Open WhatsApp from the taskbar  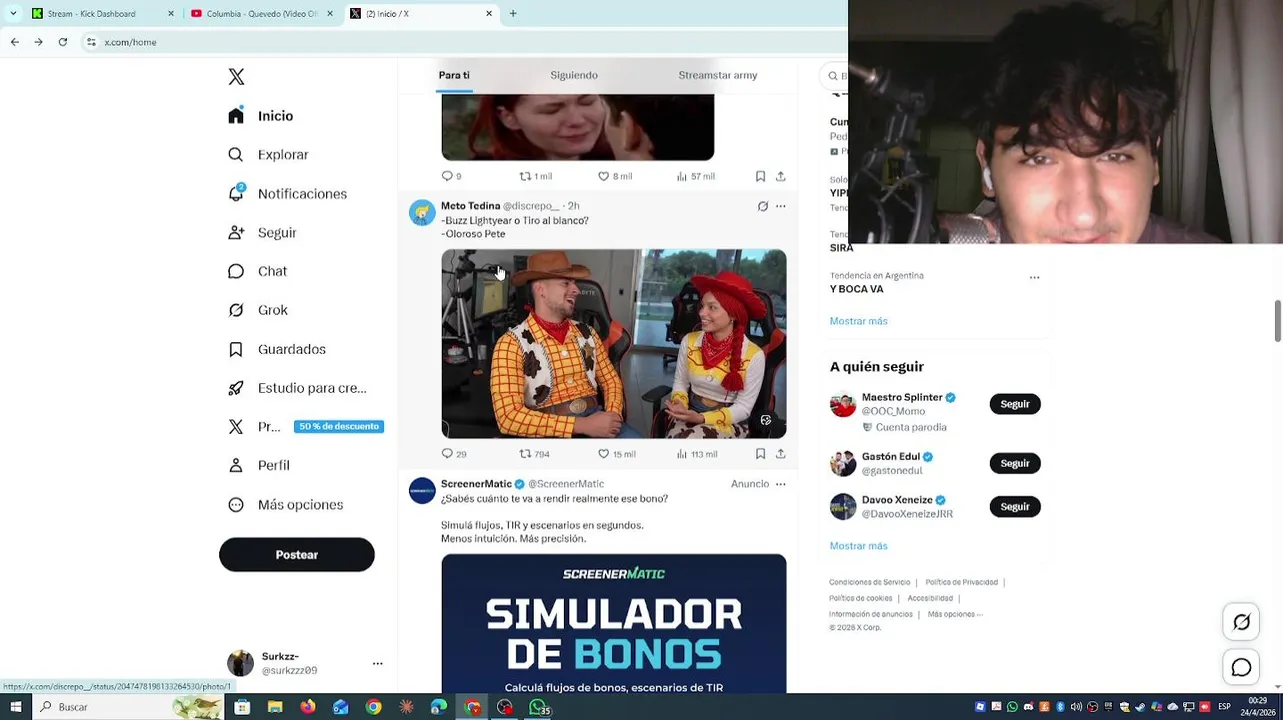pyautogui.click(x=539, y=707)
